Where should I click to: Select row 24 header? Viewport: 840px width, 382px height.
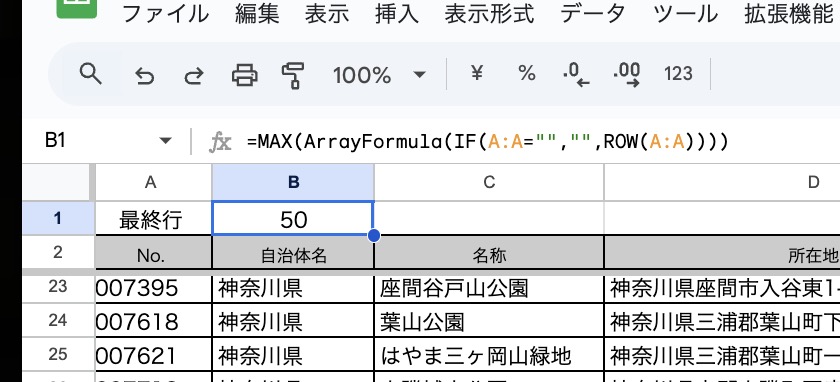tap(58, 320)
